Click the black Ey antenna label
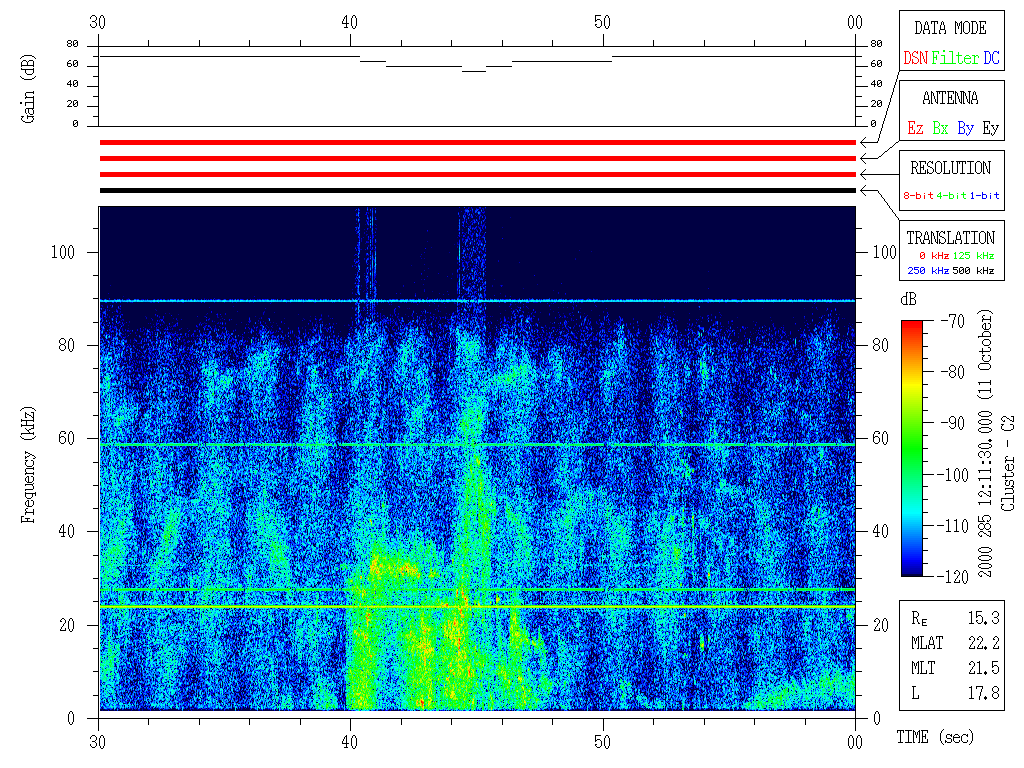This screenshot has width=1024, height=768. click(990, 129)
